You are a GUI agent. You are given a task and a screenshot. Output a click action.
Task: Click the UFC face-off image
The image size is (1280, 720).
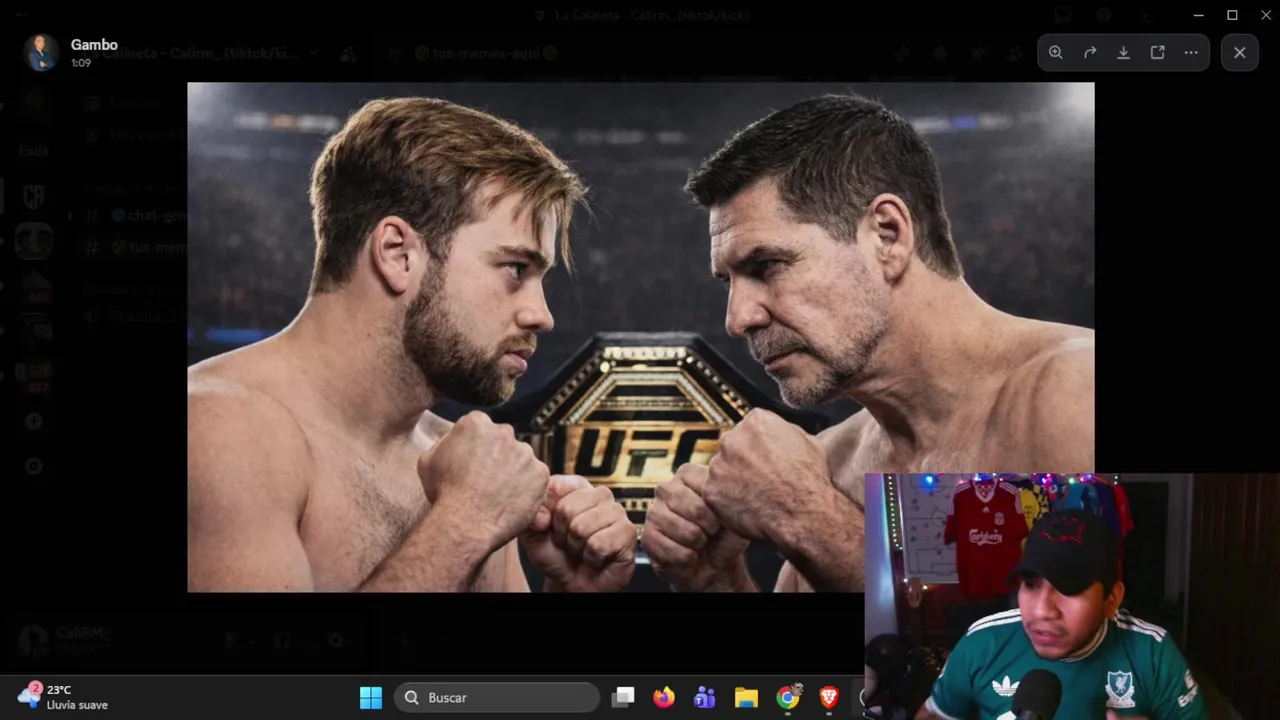[641, 337]
